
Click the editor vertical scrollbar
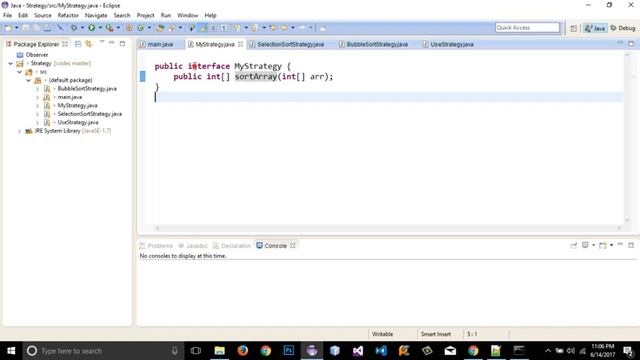(x=627, y=138)
